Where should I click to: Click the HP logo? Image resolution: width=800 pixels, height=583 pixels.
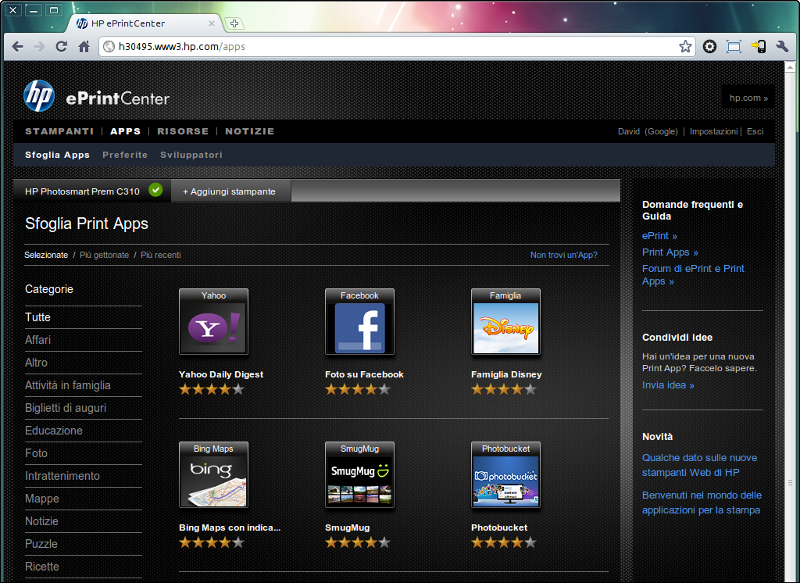pos(39,96)
